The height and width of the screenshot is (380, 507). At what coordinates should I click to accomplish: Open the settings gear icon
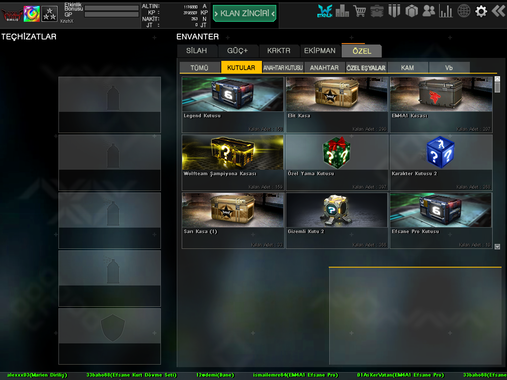click(481, 11)
